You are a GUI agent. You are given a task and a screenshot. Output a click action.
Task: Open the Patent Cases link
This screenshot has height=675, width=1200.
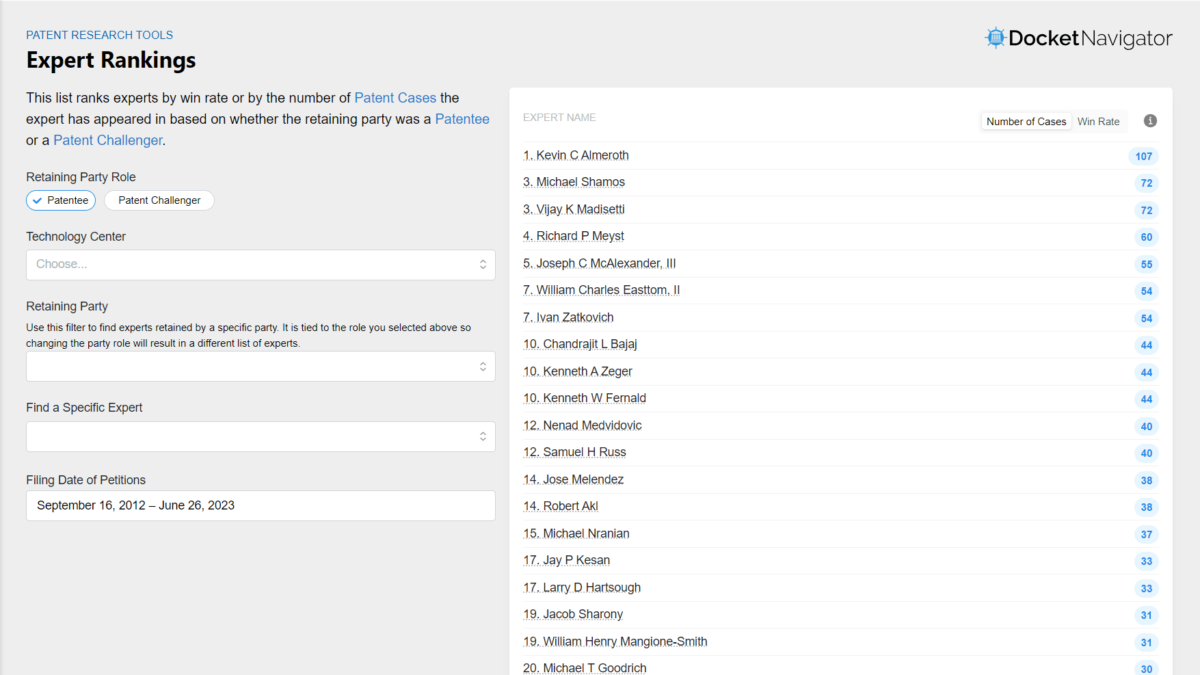(395, 98)
